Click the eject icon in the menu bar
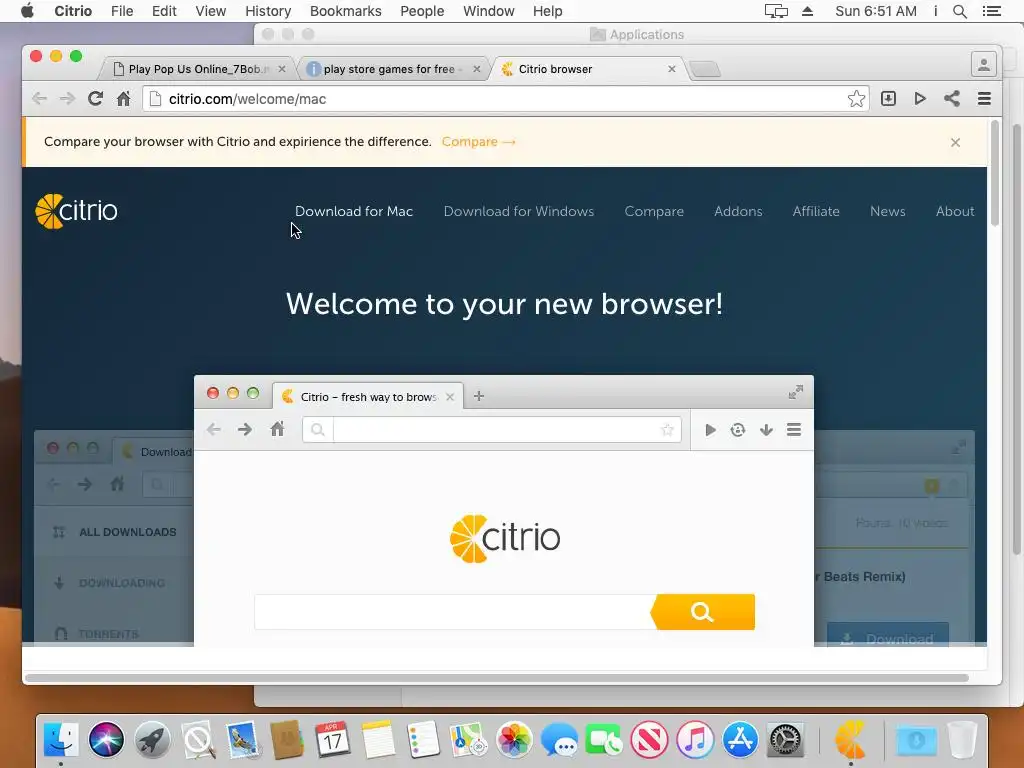This screenshot has height=768, width=1024. (x=807, y=11)
